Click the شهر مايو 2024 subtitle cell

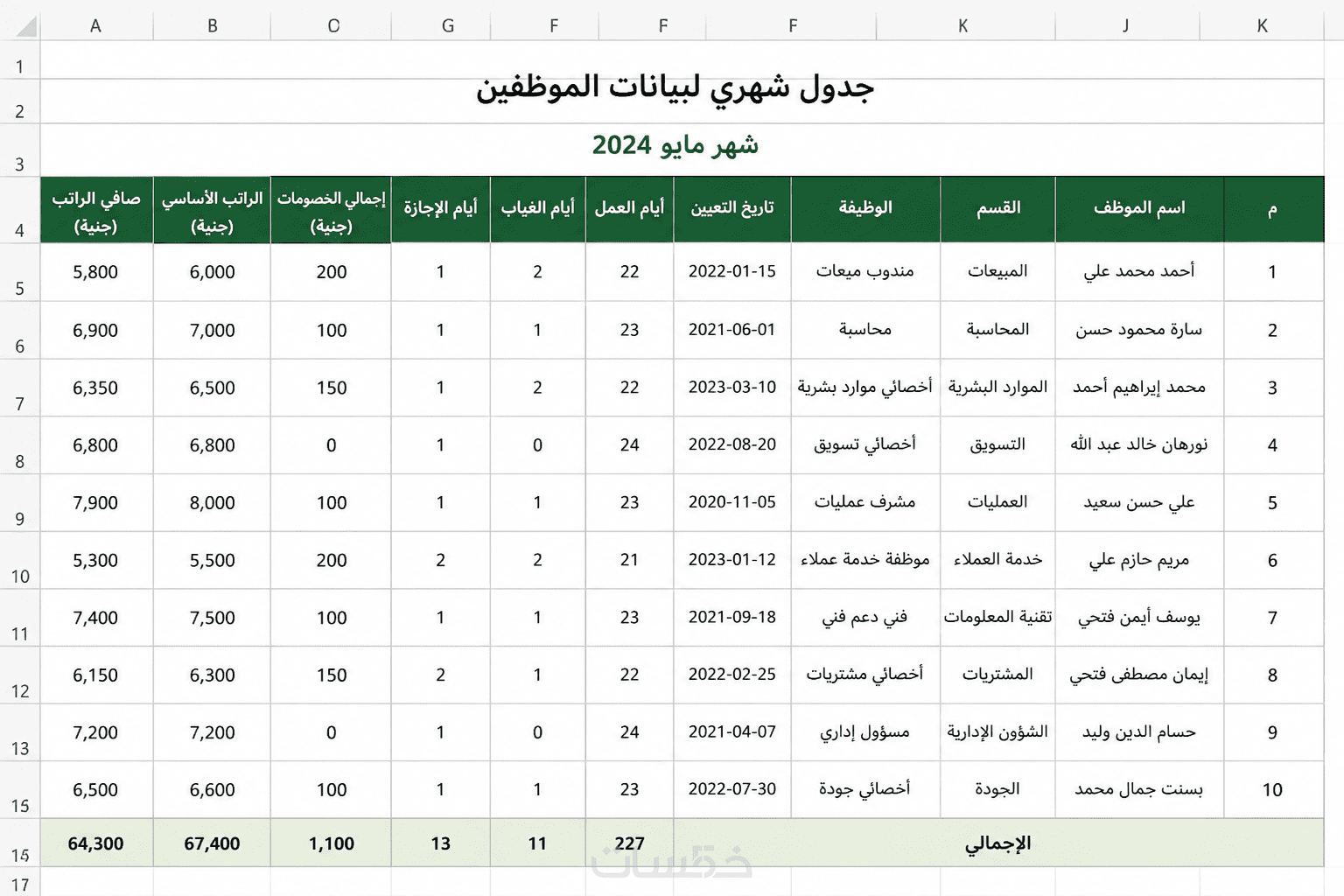(682, 145)
